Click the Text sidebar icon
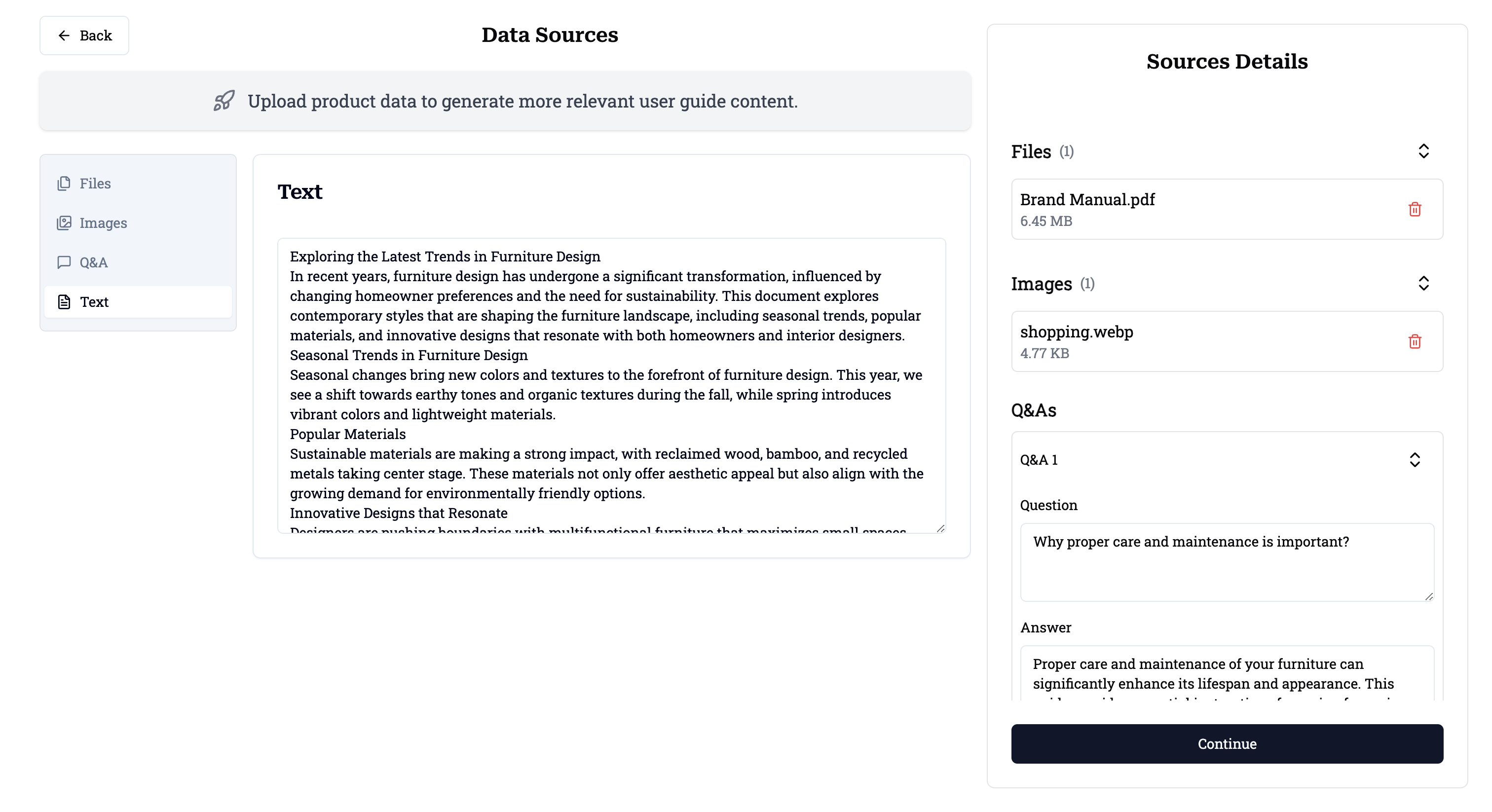The image size is (1492, 812). click(64, 302)
